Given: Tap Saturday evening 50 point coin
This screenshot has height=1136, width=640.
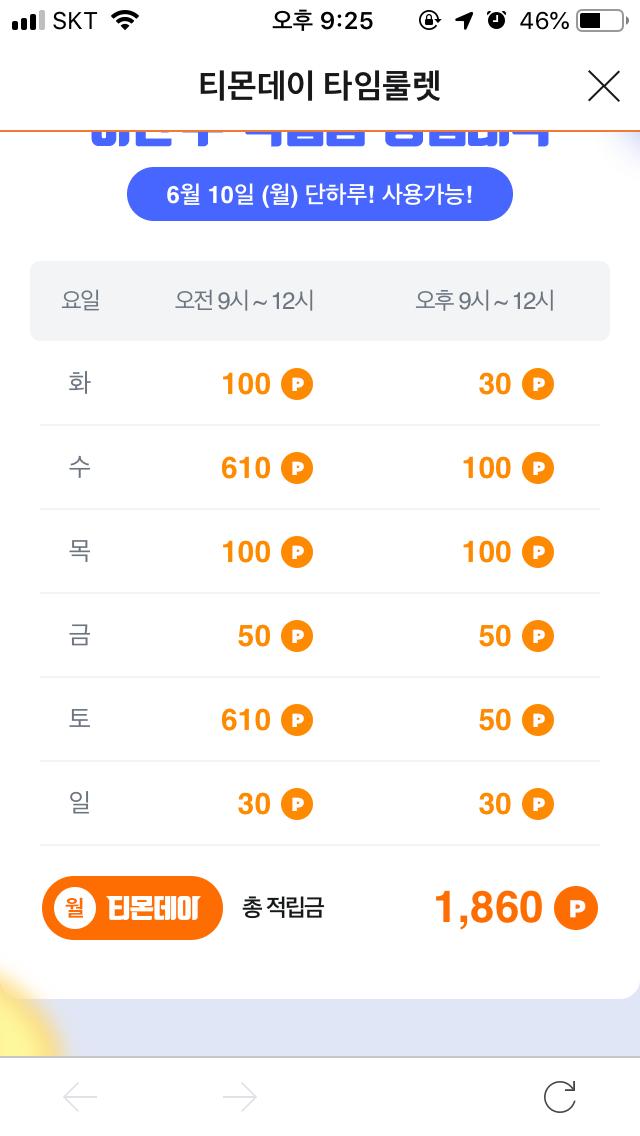Looking at the screenshot, I should [538, 720].
